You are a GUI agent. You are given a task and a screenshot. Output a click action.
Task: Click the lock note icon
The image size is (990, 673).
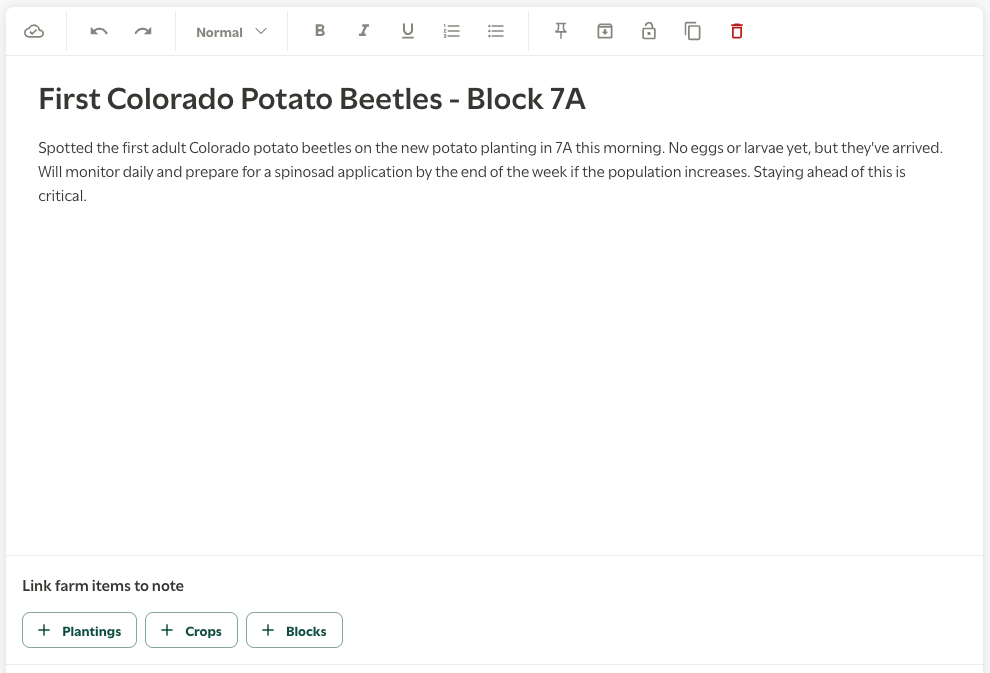pyautogui.click(x=649, y=31)
